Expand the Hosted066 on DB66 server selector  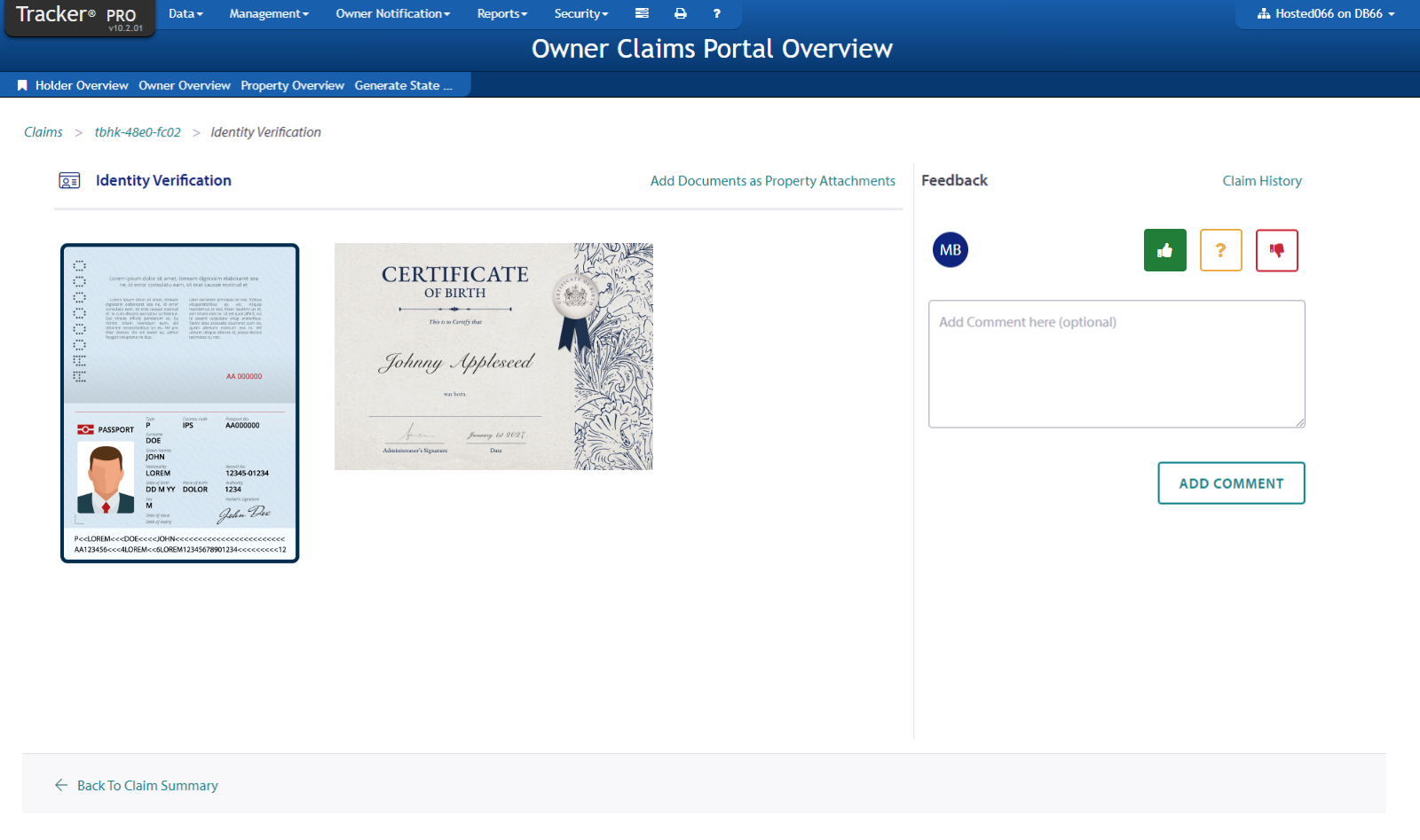pos(1326,13)
